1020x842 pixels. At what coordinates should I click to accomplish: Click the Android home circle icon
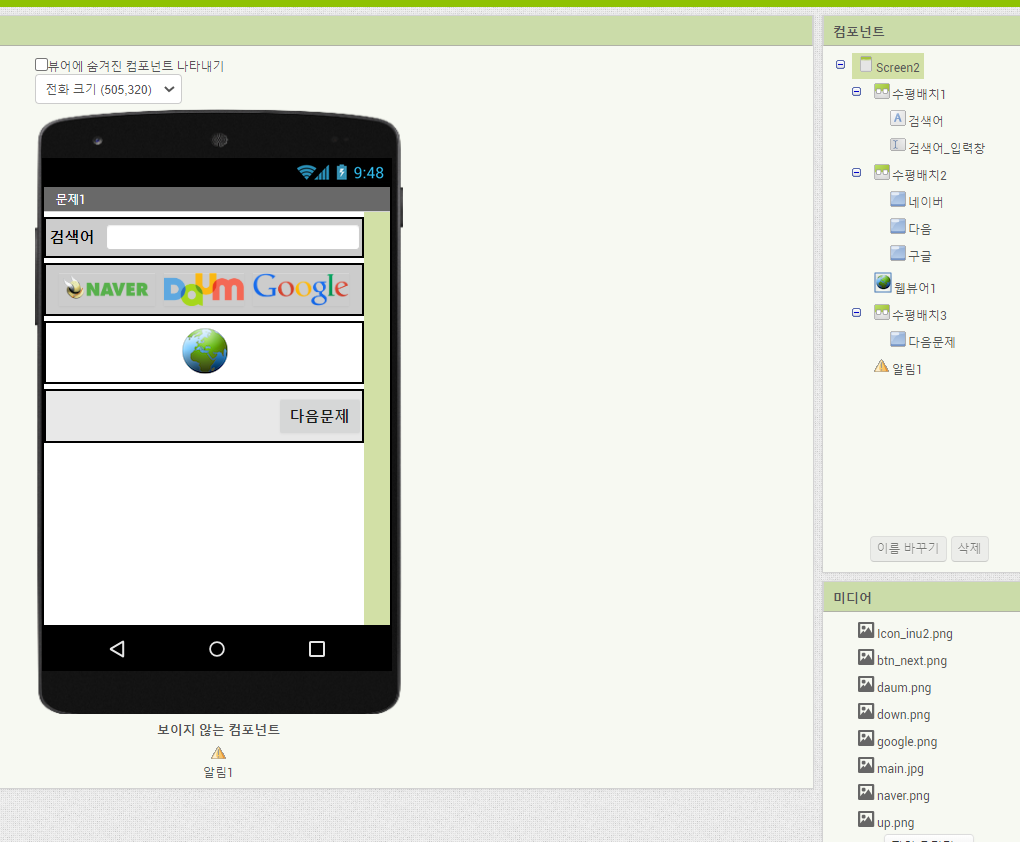[x=217, y=649]
